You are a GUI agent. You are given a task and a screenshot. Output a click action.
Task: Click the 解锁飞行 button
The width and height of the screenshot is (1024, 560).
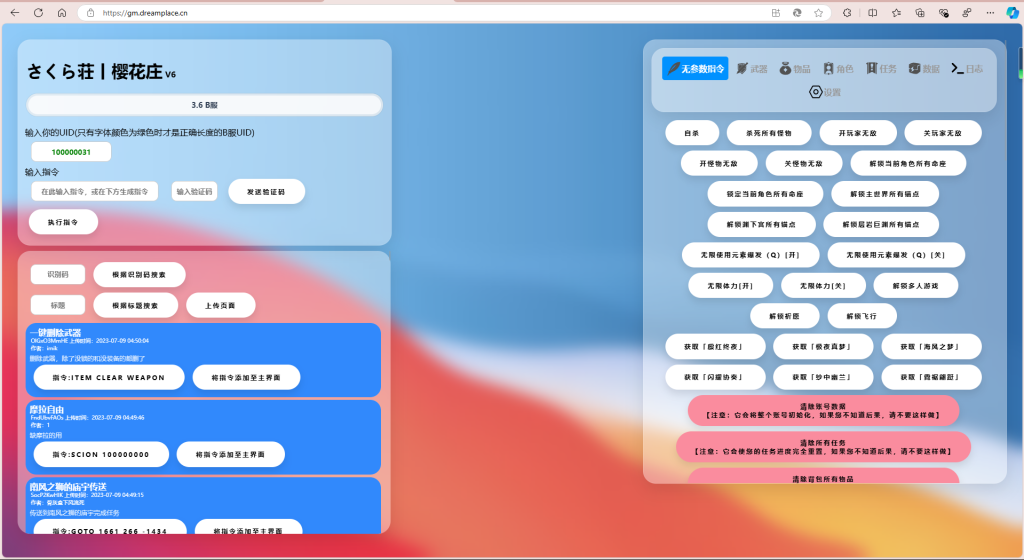862,316
